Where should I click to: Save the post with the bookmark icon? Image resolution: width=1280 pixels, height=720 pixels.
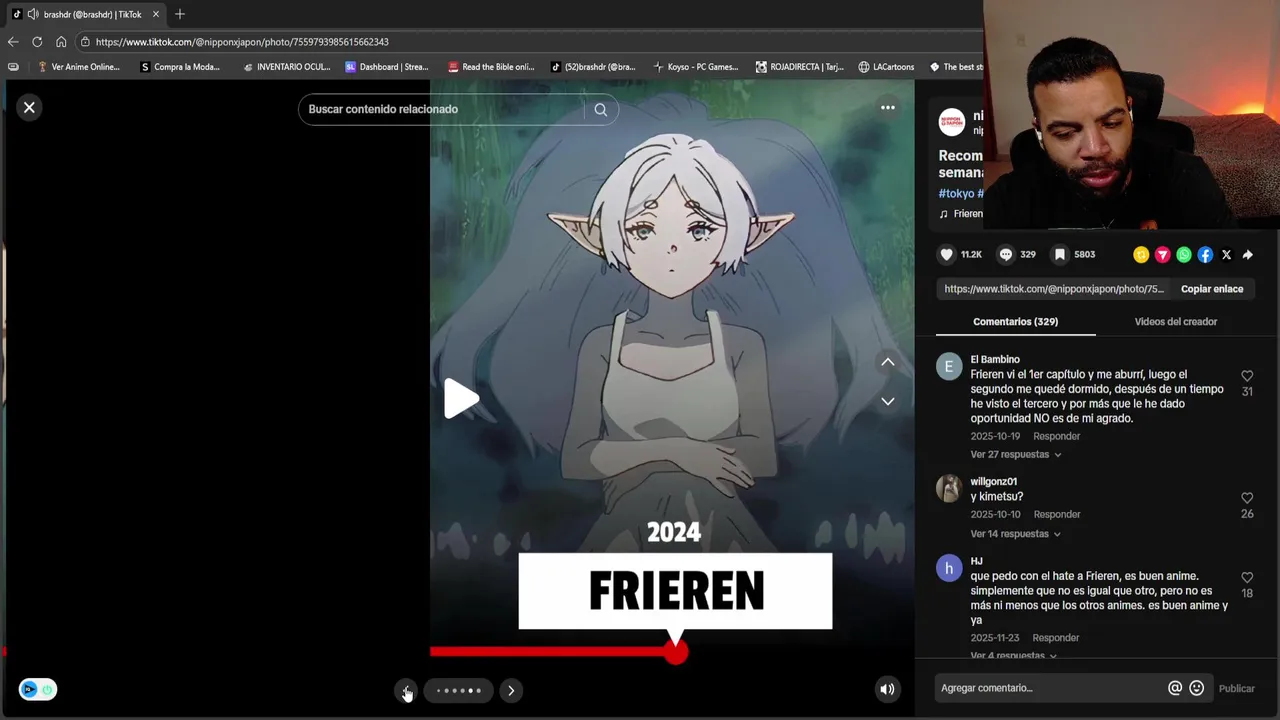tap(1060, 255)
